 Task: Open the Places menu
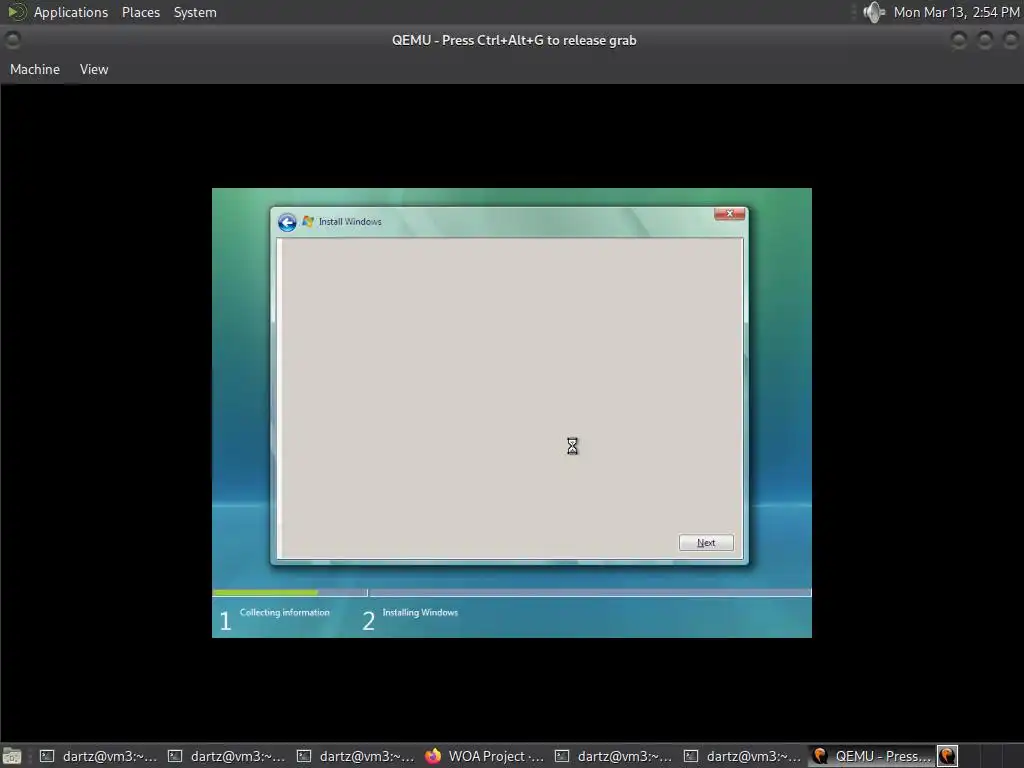[140, 12]
